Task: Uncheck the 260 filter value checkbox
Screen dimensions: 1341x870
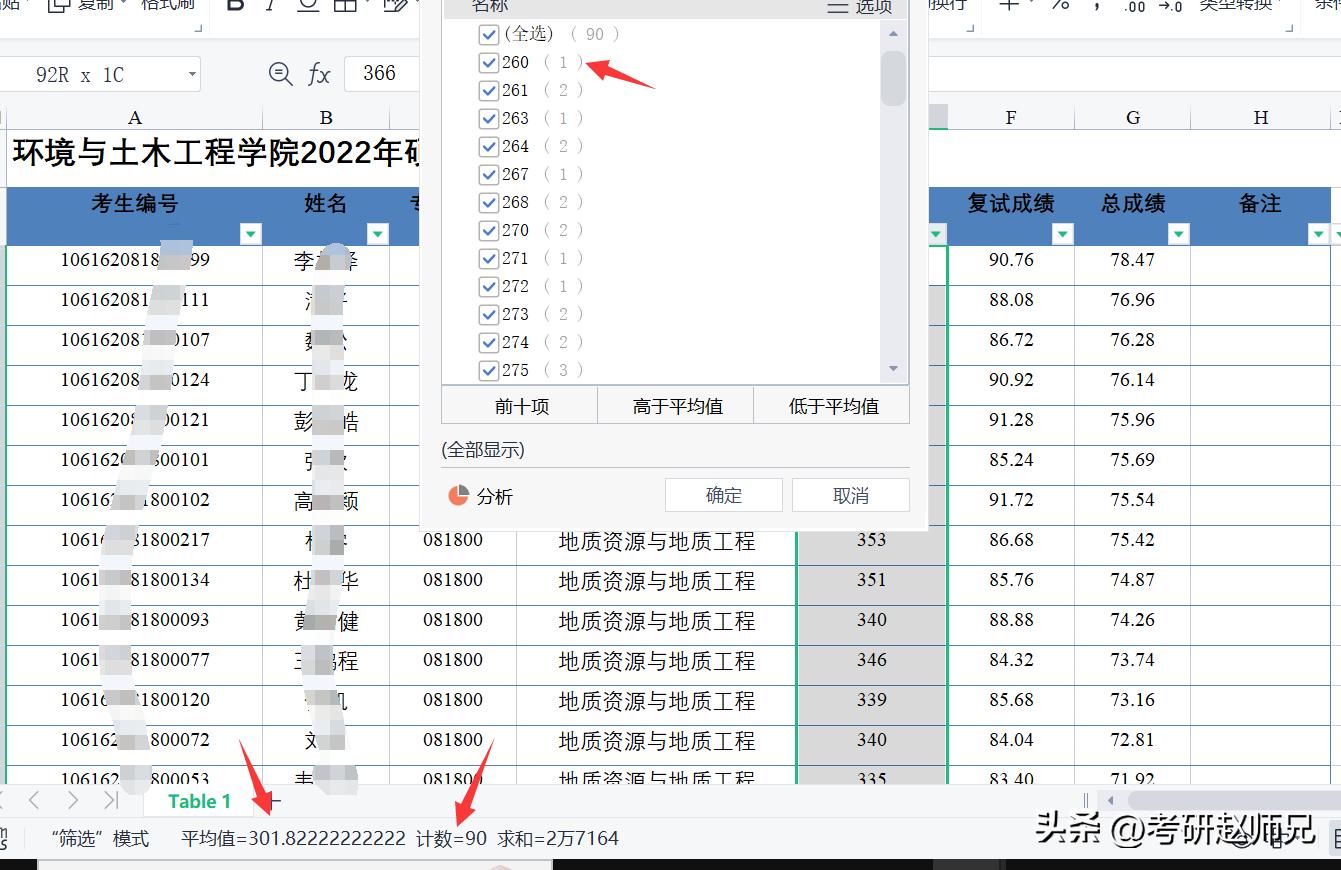Action: tap(489, 62)
